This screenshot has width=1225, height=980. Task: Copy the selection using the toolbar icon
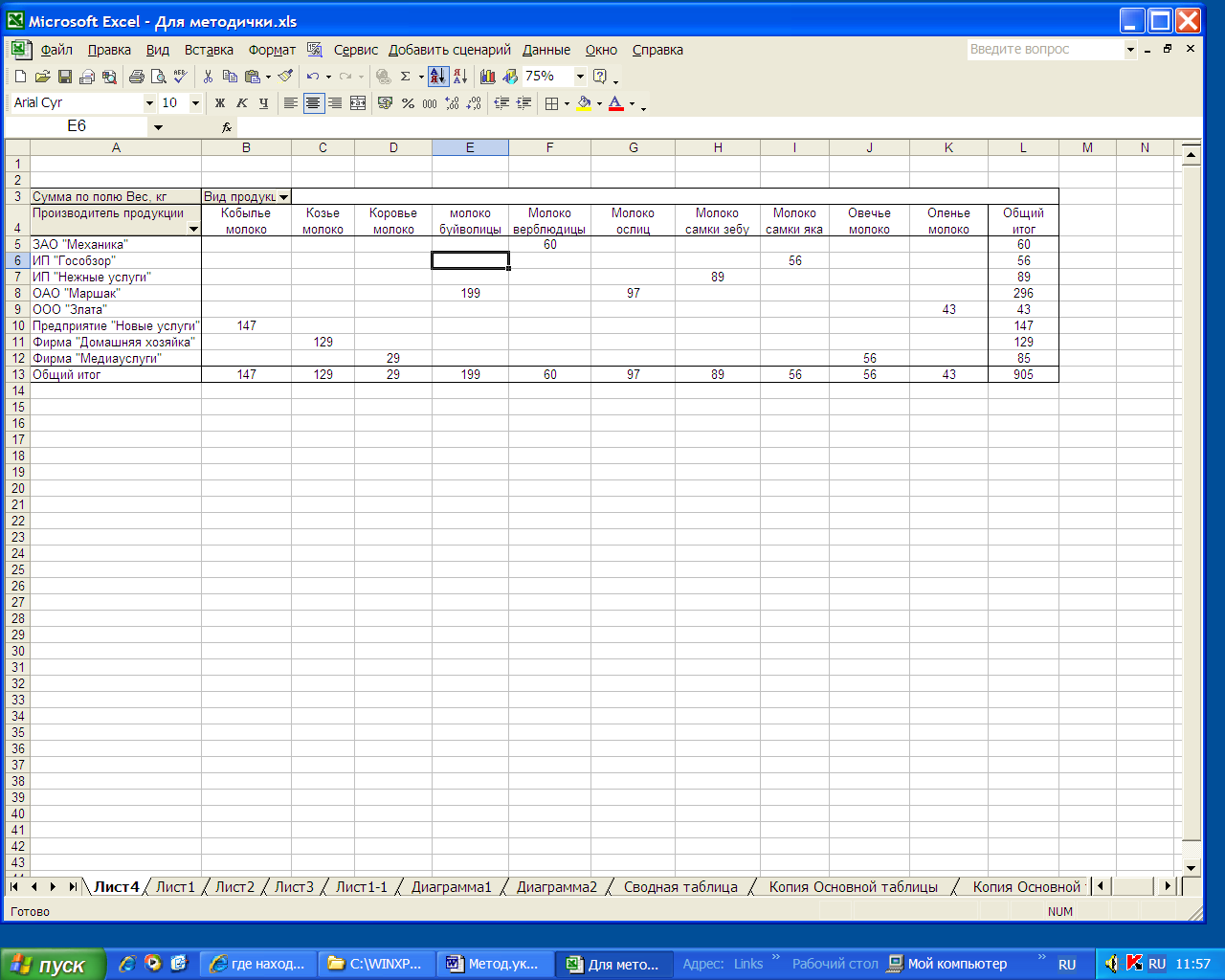pos(230,77)
